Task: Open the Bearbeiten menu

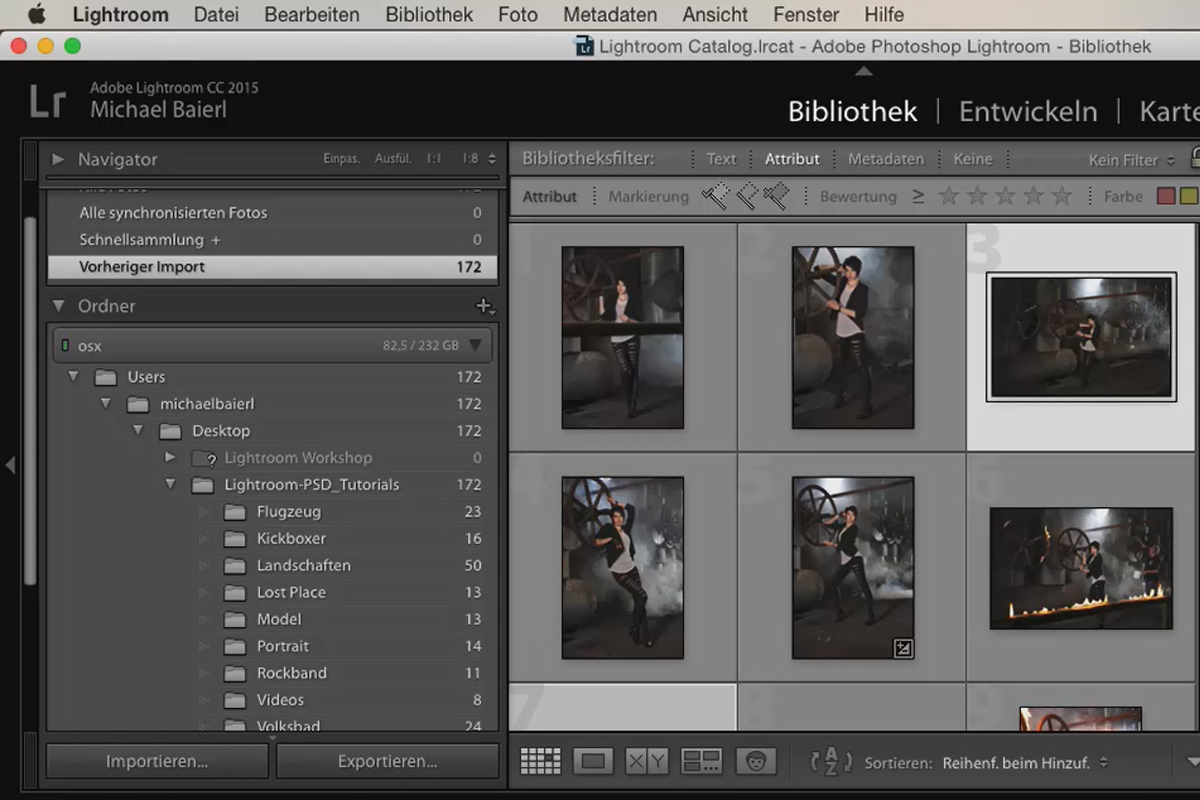Action: pos(312,15)
